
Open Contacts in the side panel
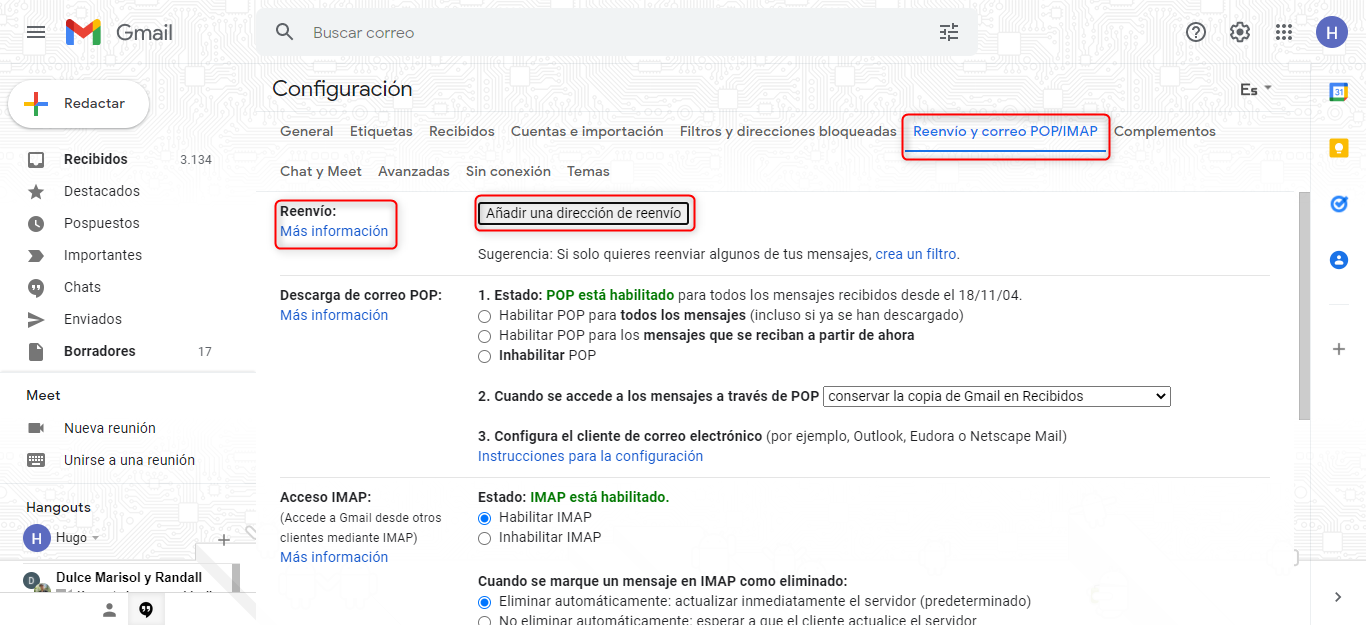click(x=1338, y=260)
